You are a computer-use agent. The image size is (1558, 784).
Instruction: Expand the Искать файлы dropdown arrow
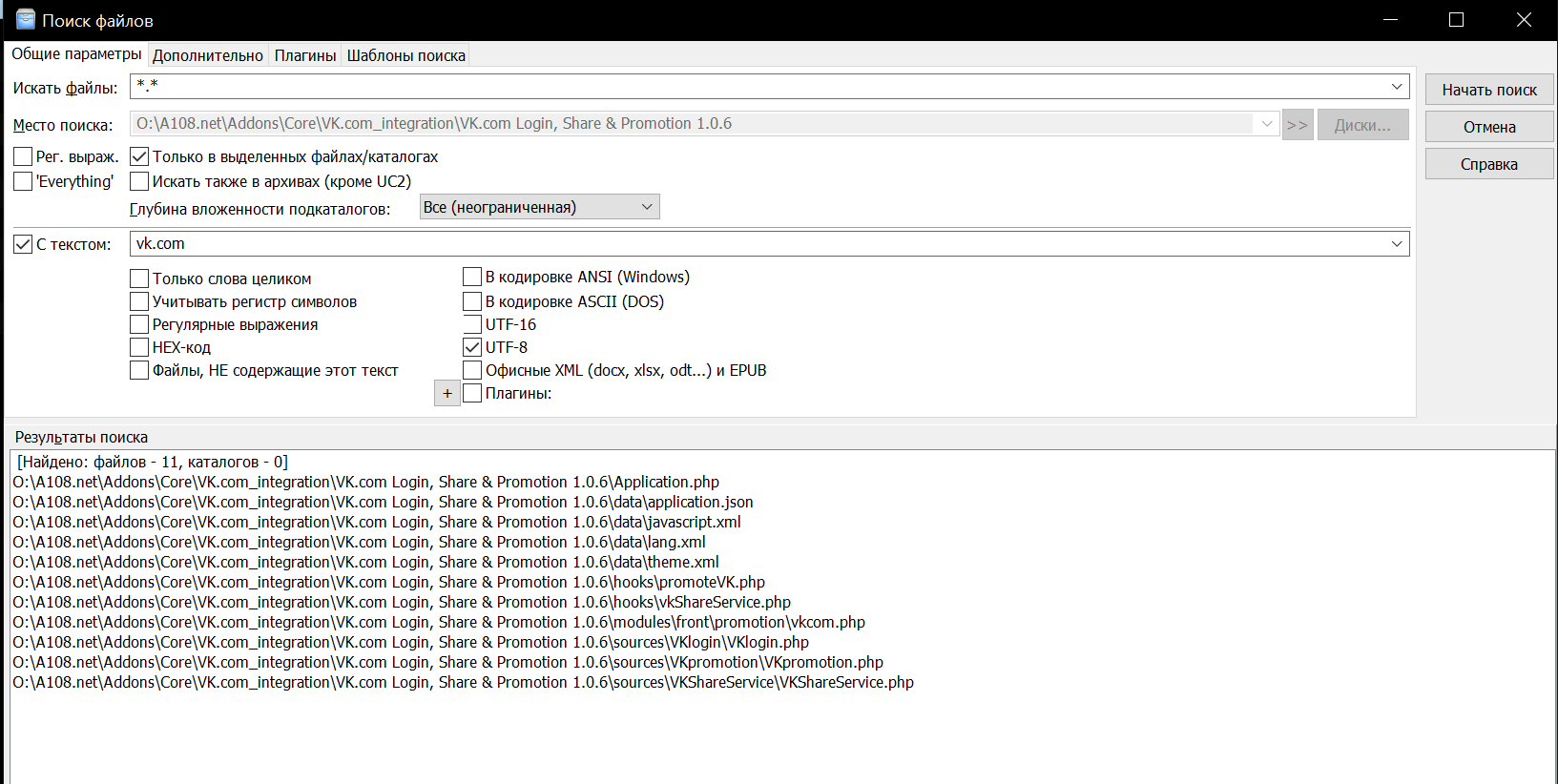pyautogui.click(x=1397, y=86)
